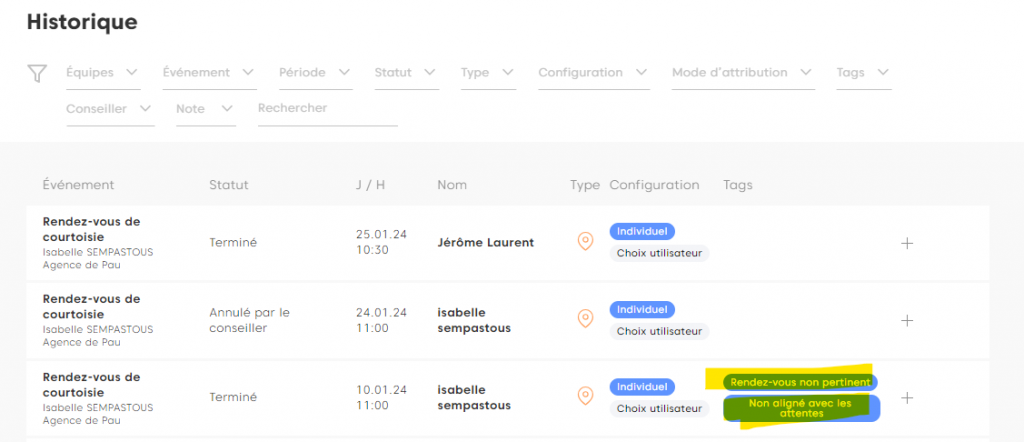
Task: Click location pin in 24.01.24 appointment row
Action: pyautogui.click(x=586, y=319)
